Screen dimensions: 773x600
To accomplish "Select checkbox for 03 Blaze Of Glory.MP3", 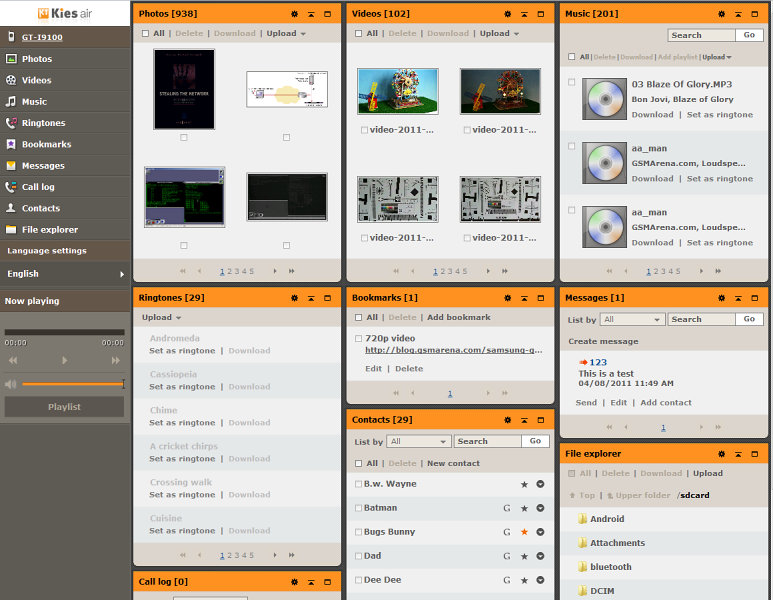I will pyautogui.click(x=572, y=83).
